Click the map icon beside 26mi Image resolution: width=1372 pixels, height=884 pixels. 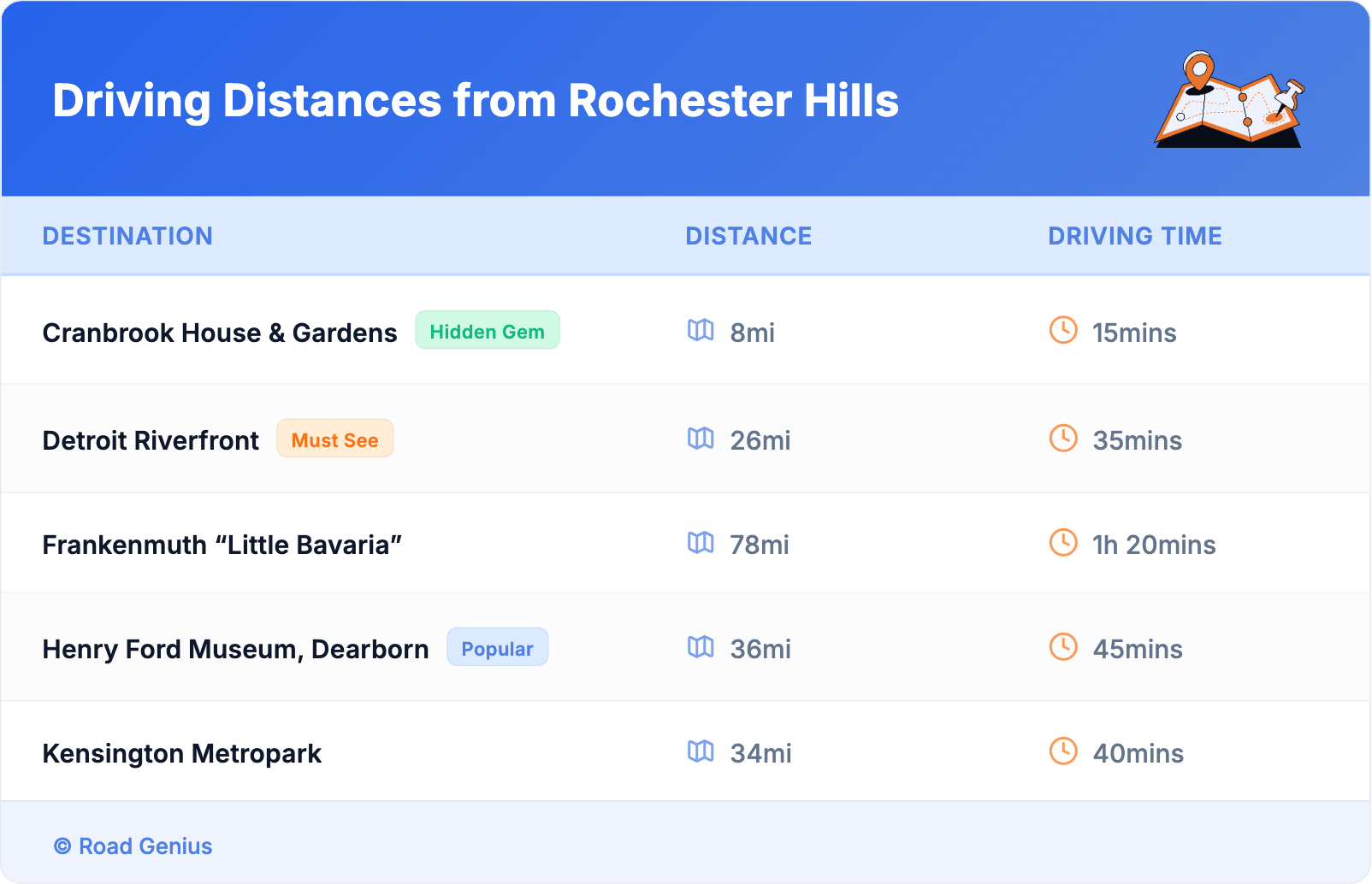701,439
